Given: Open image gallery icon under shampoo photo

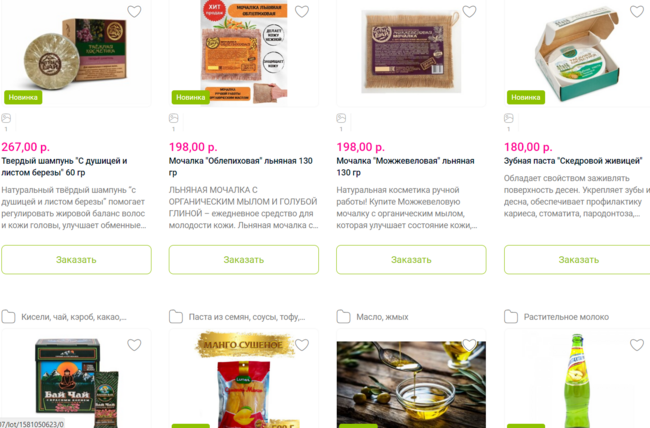Looking at the screenshot, I should click(6, 118).
